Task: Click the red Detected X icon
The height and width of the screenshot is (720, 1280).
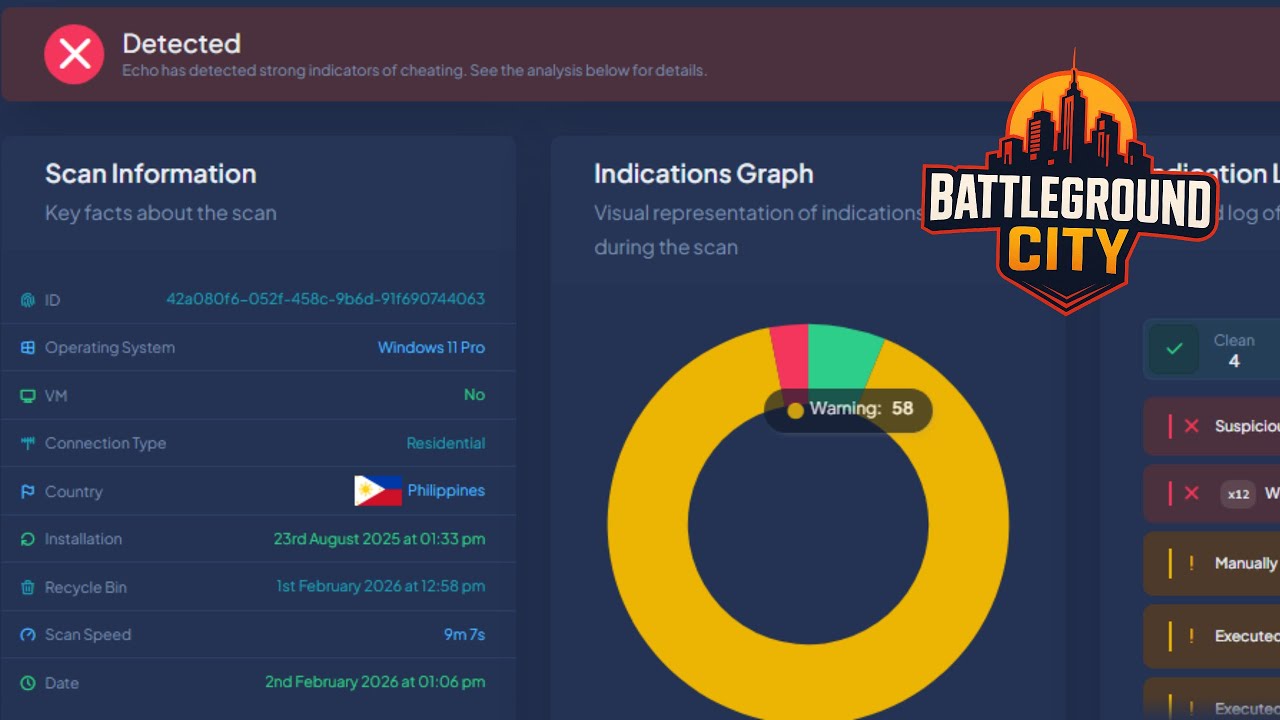Action: [74, 54]
